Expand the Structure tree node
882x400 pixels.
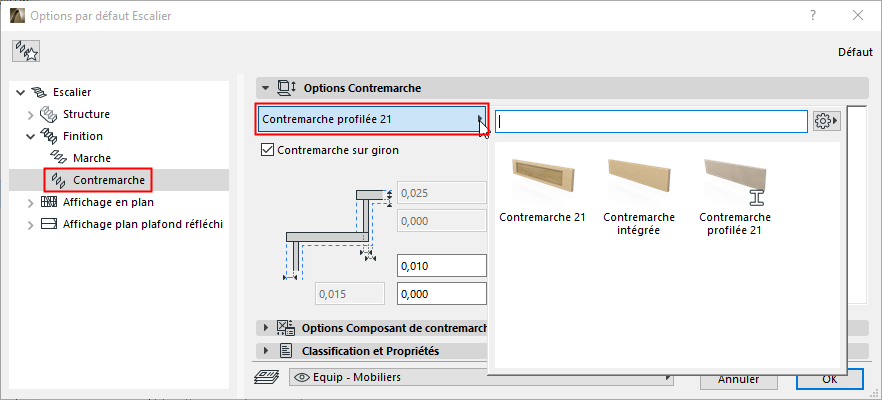28,114
